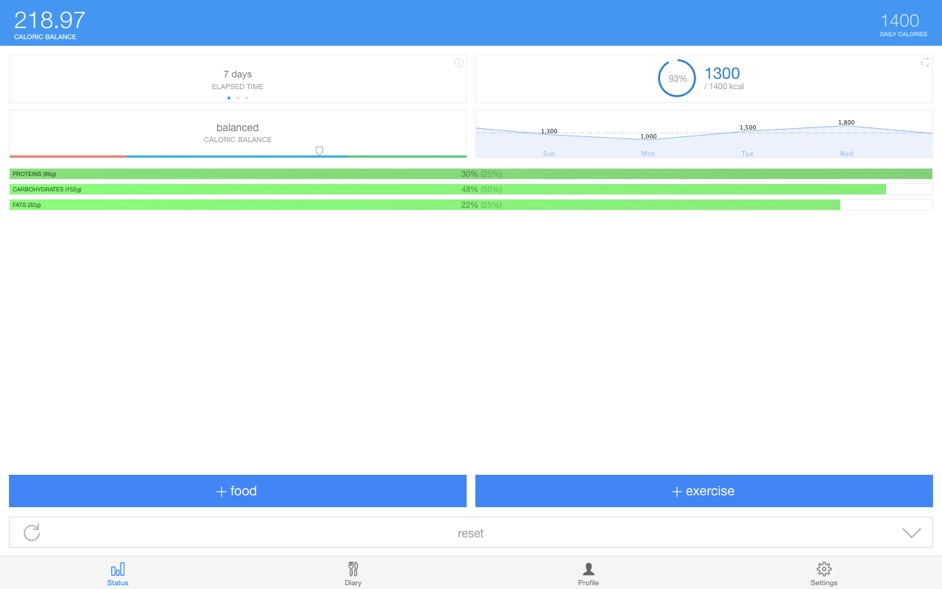Viewport: 942px width, 589px height.
Task: Click the balanced caloric balance label
Action: click(237, 127)
